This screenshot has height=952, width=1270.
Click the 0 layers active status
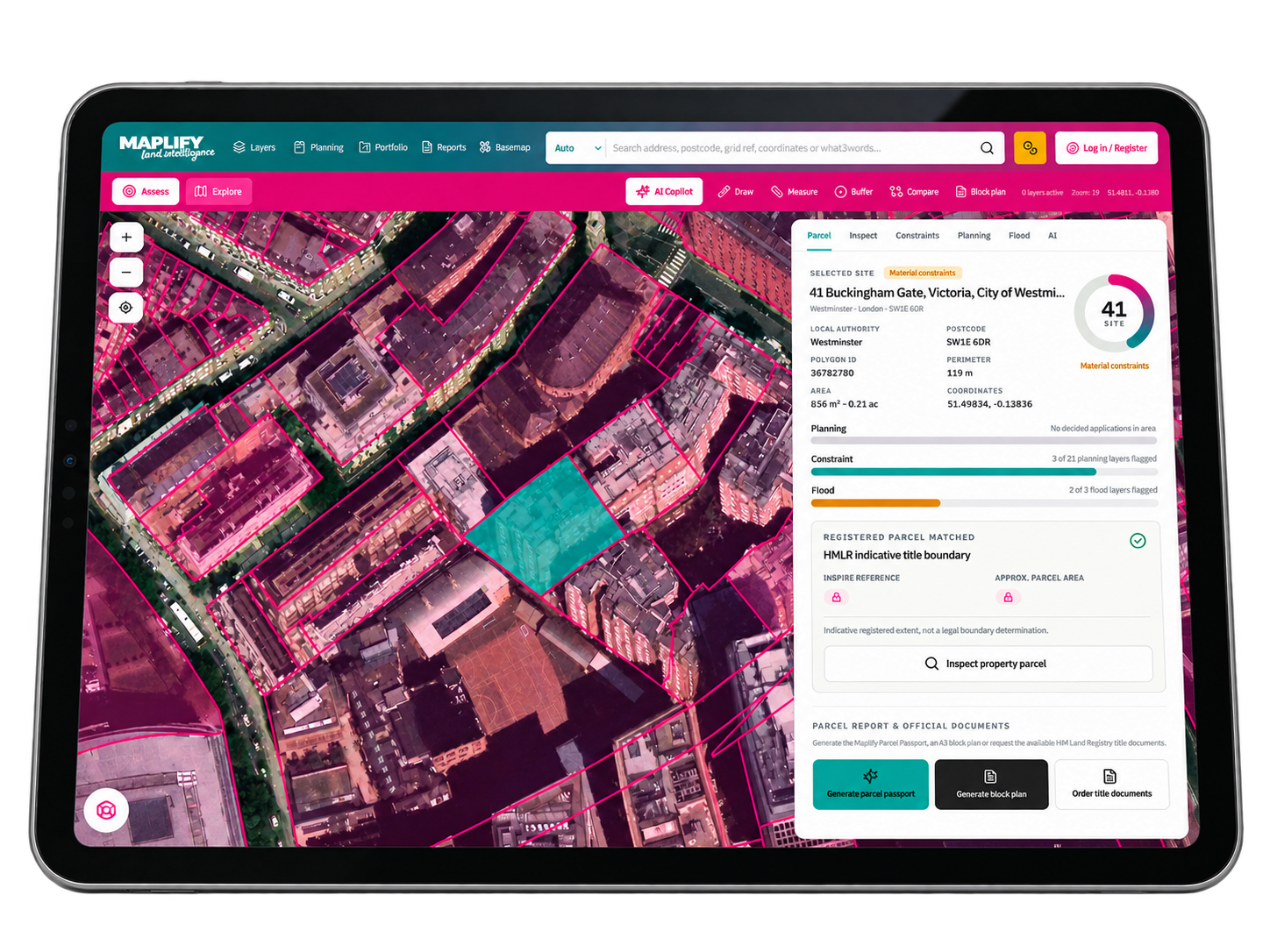point(1042,192)
